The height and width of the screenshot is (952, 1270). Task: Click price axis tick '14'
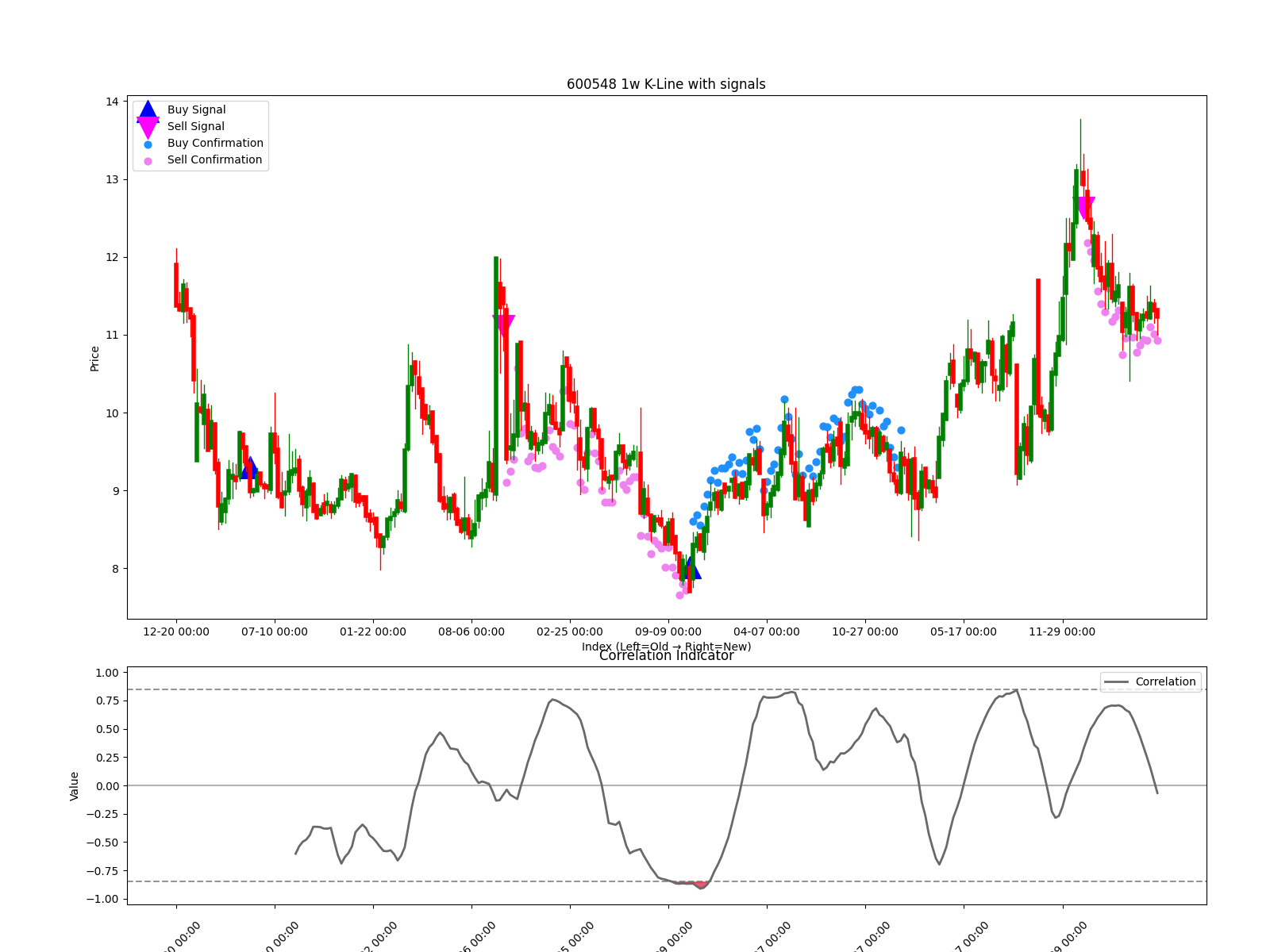pos(112,102)
